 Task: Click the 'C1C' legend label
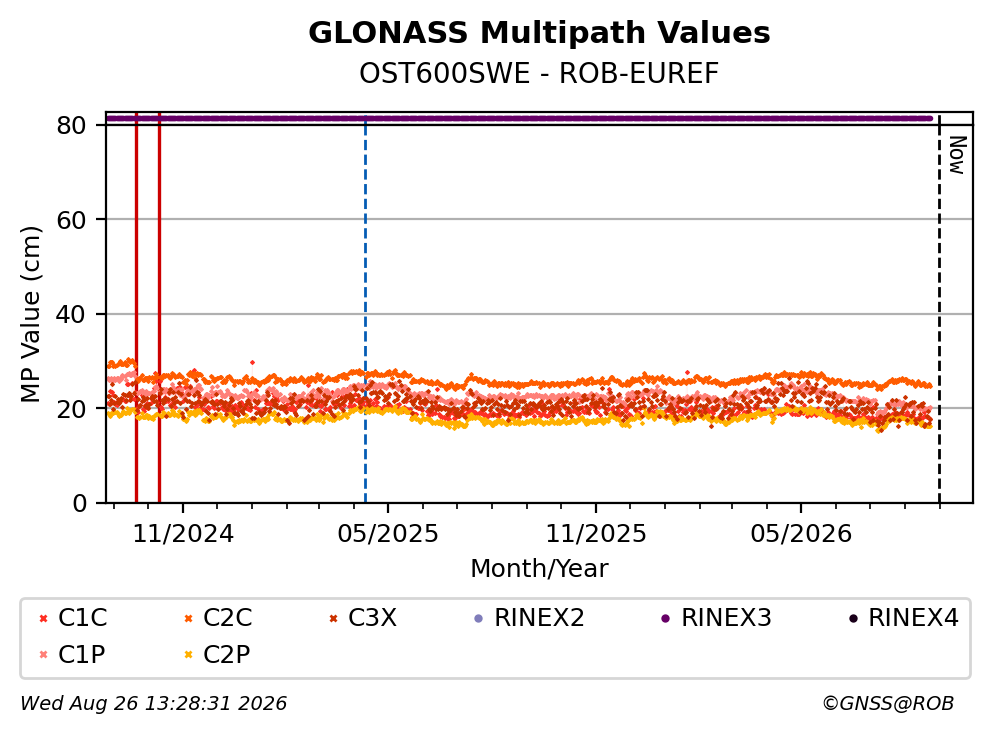pos(82,618)
